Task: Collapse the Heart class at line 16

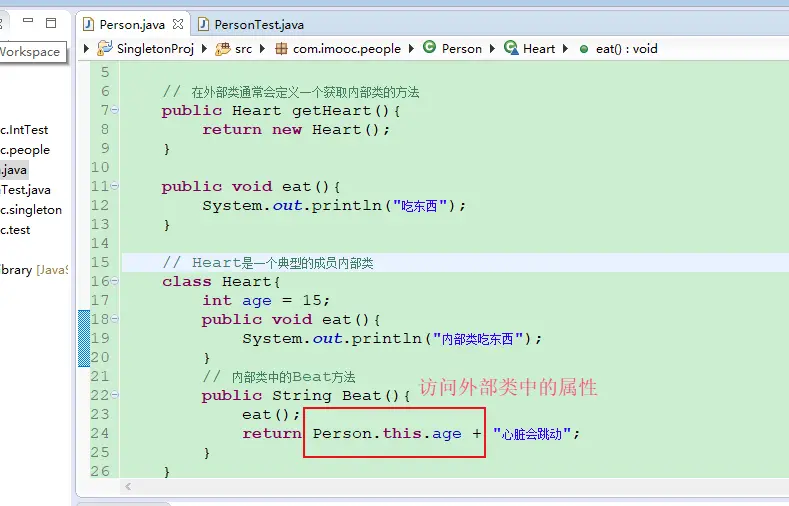Action: click(115, 281)
